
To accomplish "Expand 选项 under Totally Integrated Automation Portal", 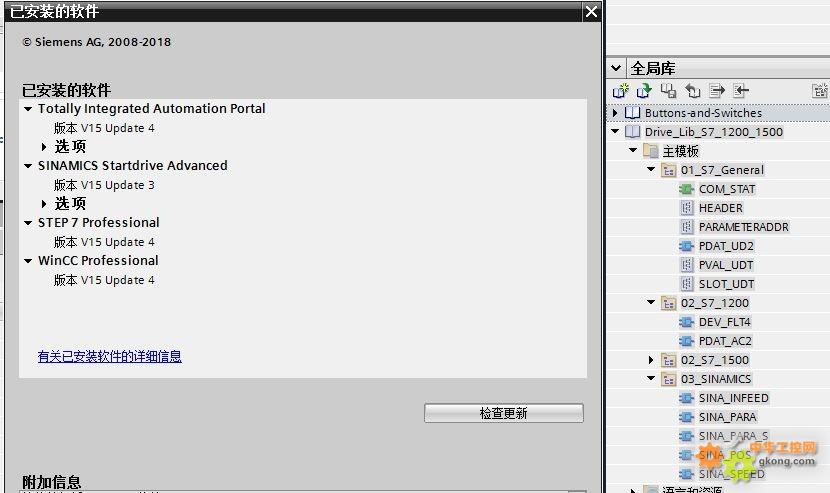I will pyautogui.click(x=44, y=147).
